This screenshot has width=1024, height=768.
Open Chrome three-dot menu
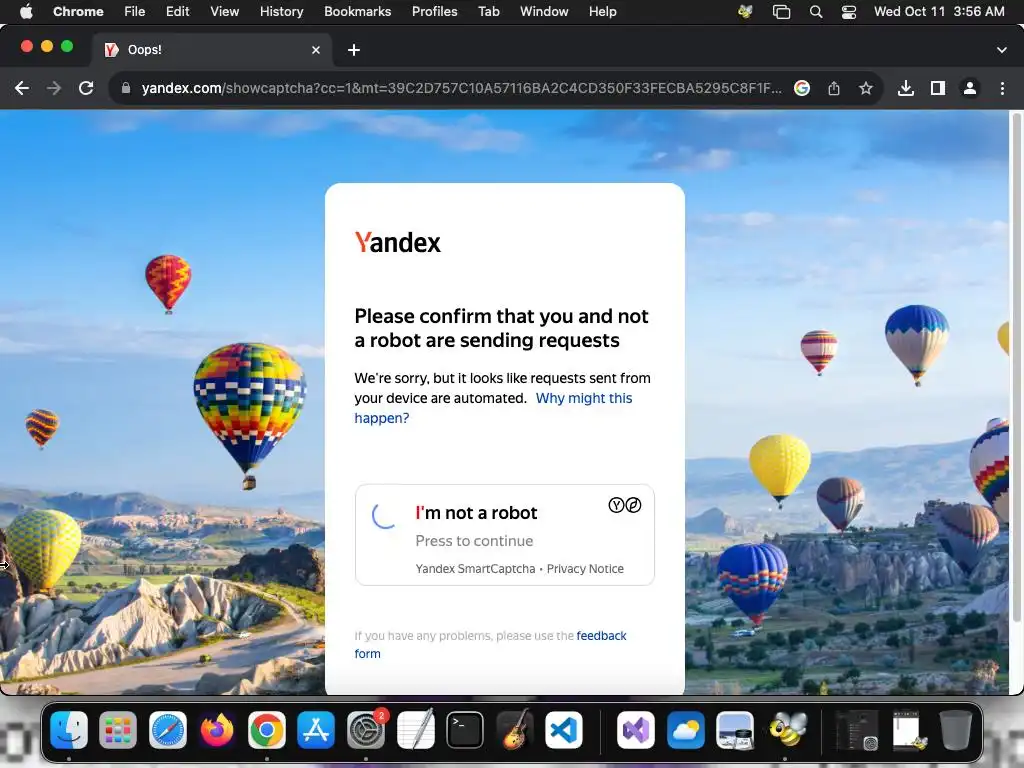point(1002,88)
